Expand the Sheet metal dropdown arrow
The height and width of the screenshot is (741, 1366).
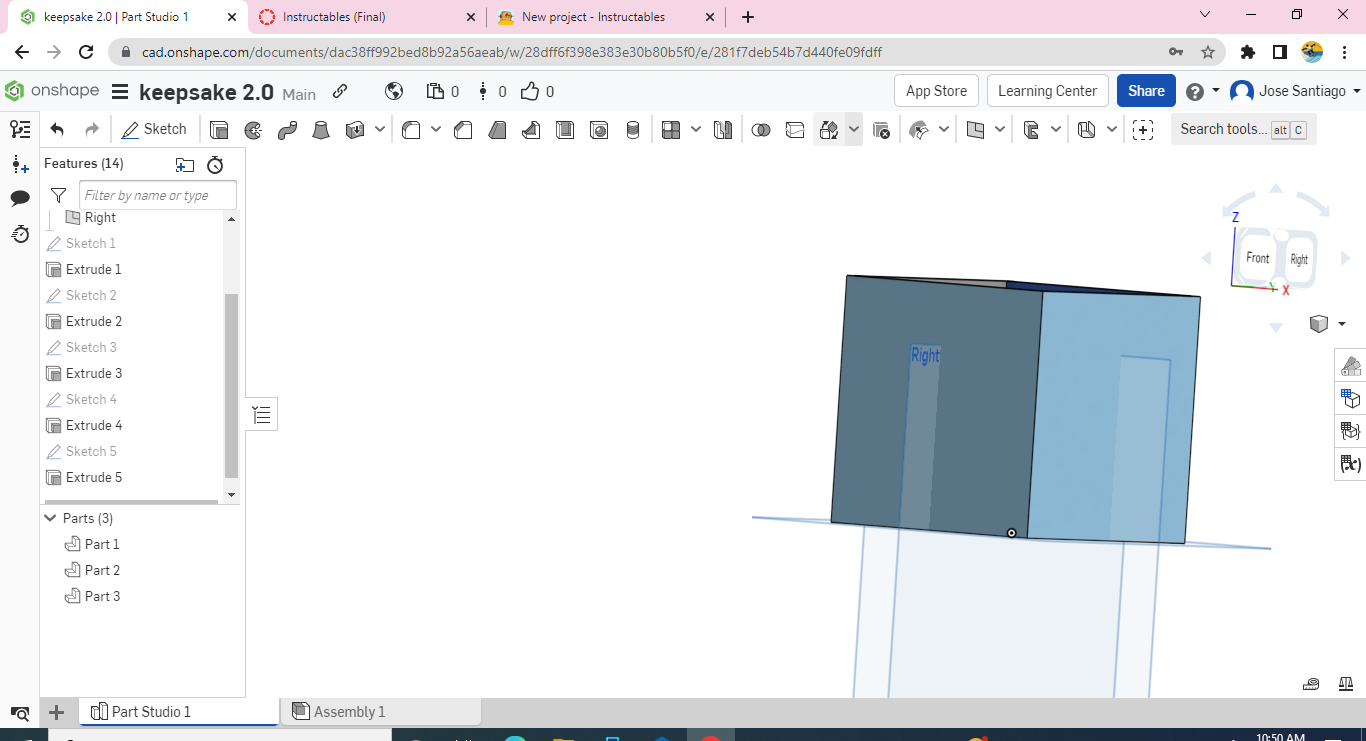coord(1112,130)
